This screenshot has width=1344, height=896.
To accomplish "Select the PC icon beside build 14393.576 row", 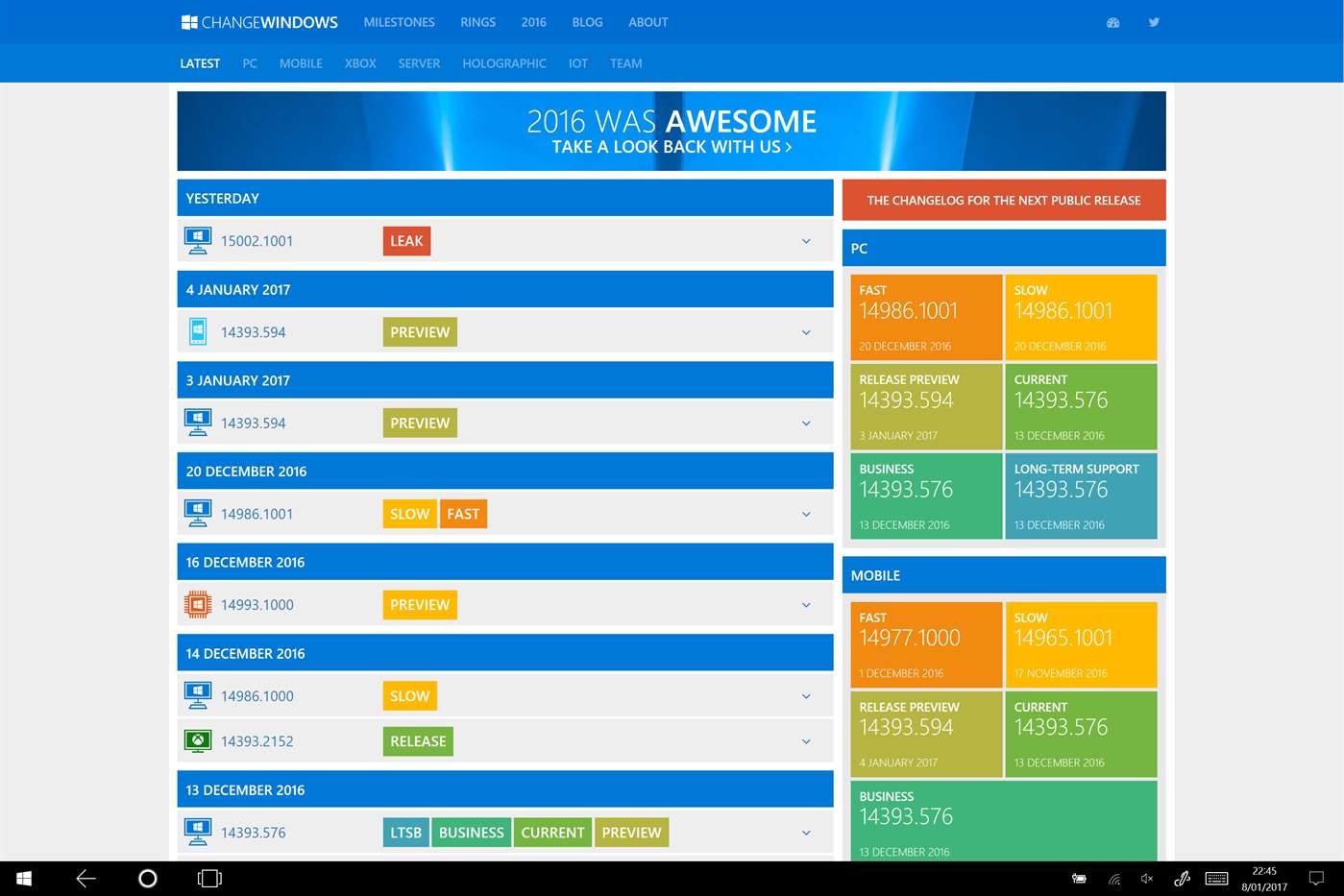I will point(198,833).
